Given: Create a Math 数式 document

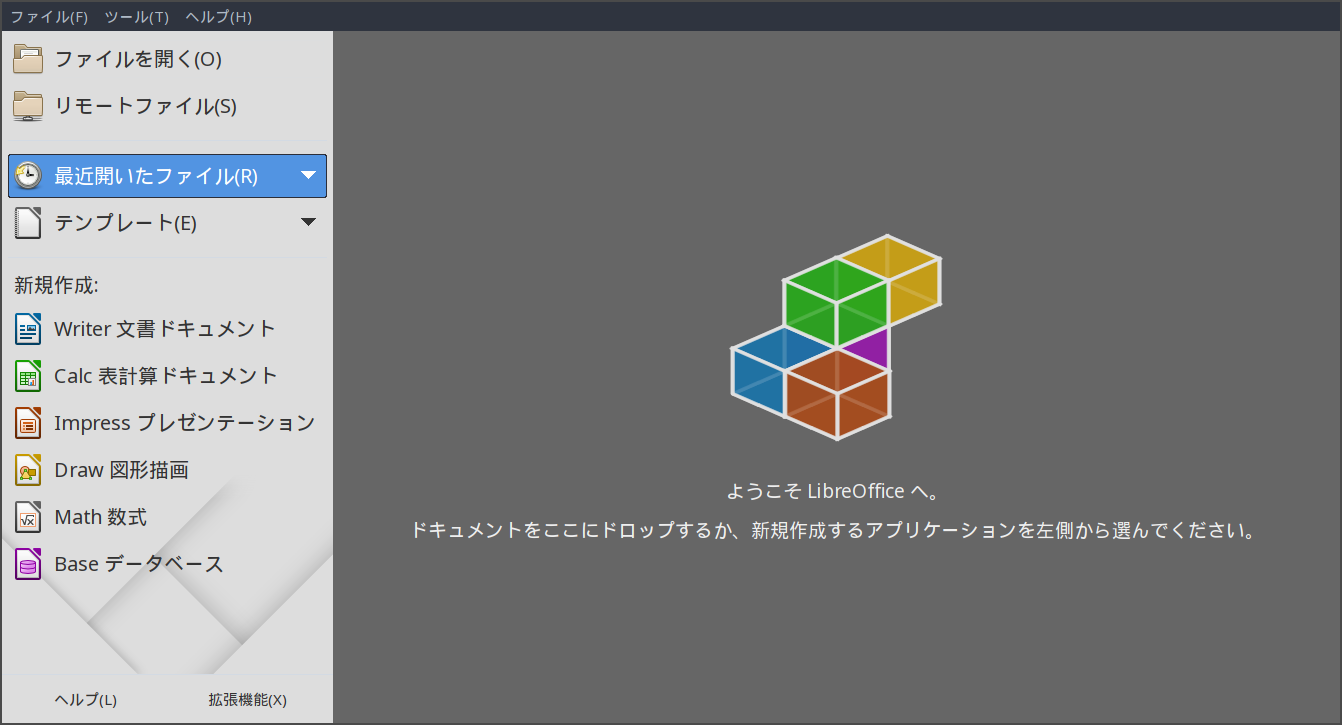Looking at the screenshot, I should [x=100, y=517].
